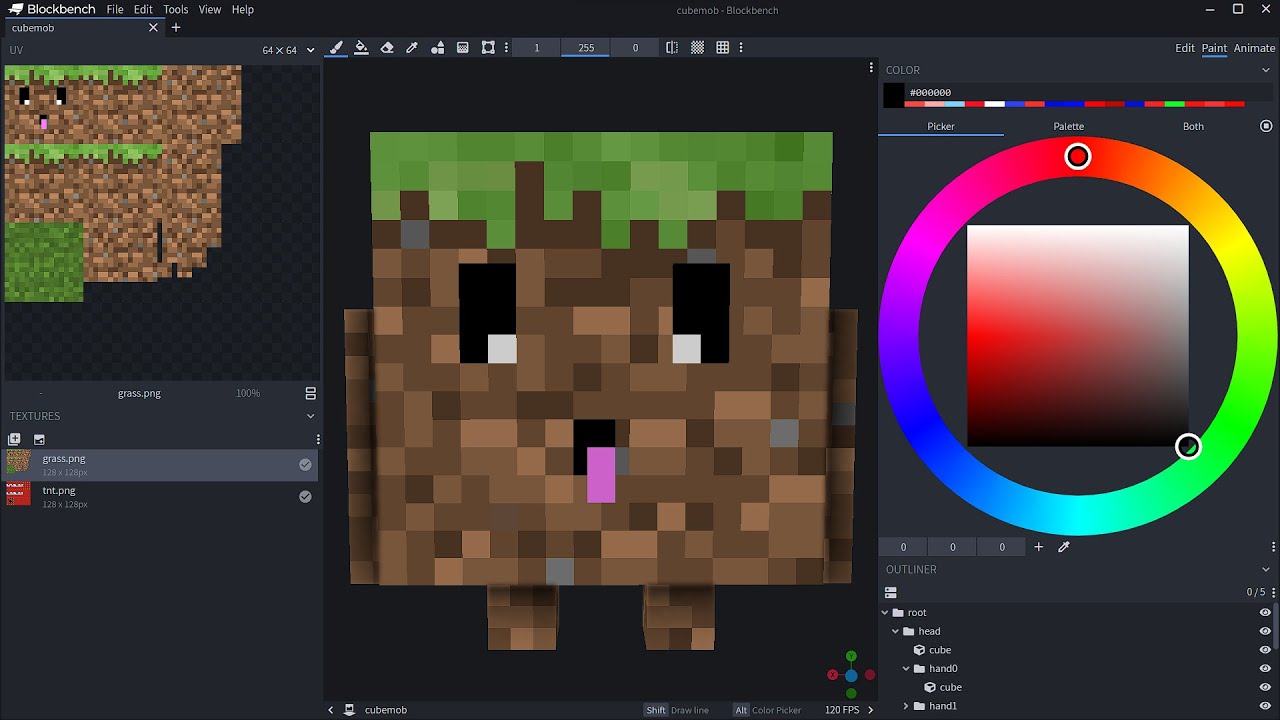Click the head cube icon
The image size is (1280, 720).
[x=920, y=650]
